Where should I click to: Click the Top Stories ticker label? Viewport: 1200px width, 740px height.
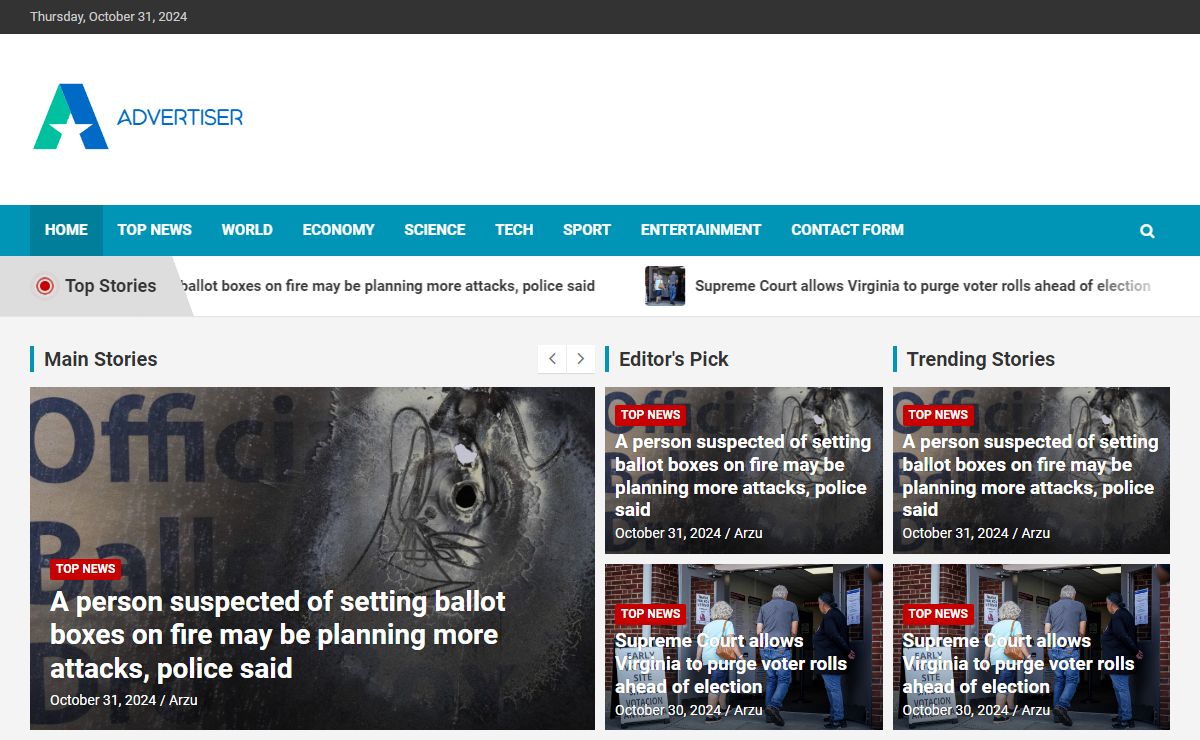click(111, 286)
